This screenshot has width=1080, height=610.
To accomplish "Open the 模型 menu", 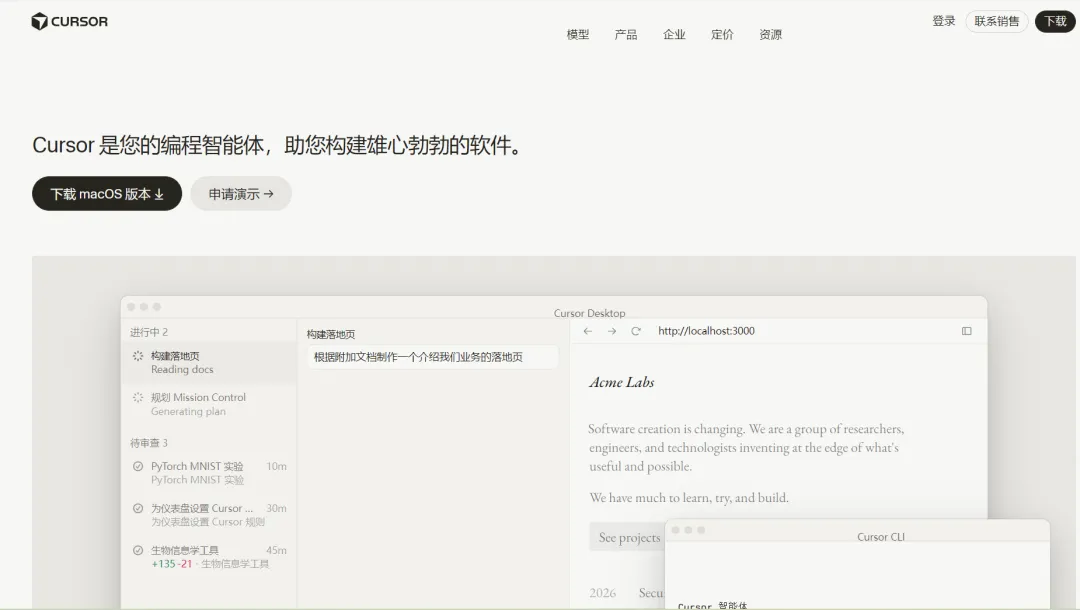I will (577, 34).
